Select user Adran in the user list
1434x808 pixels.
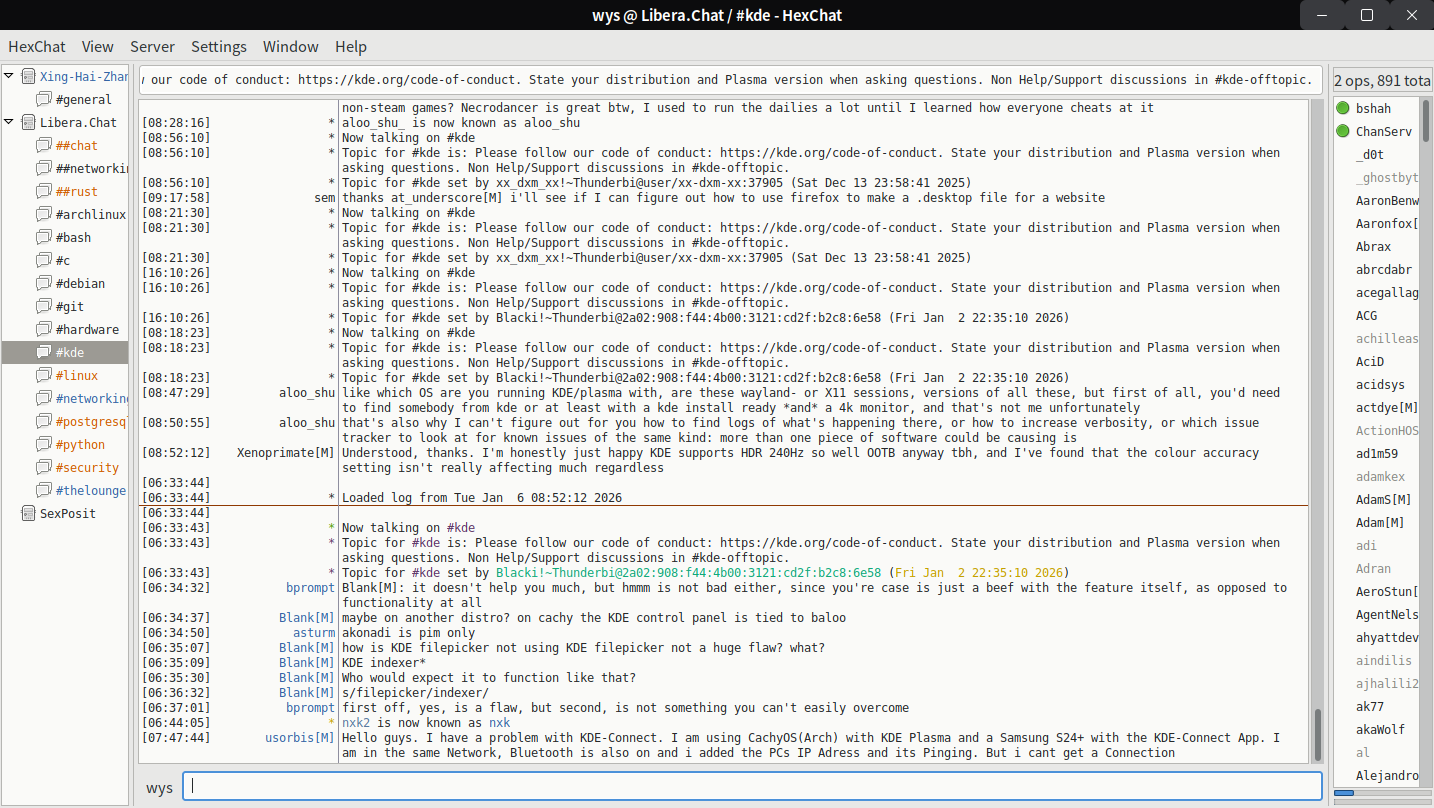1373,568
